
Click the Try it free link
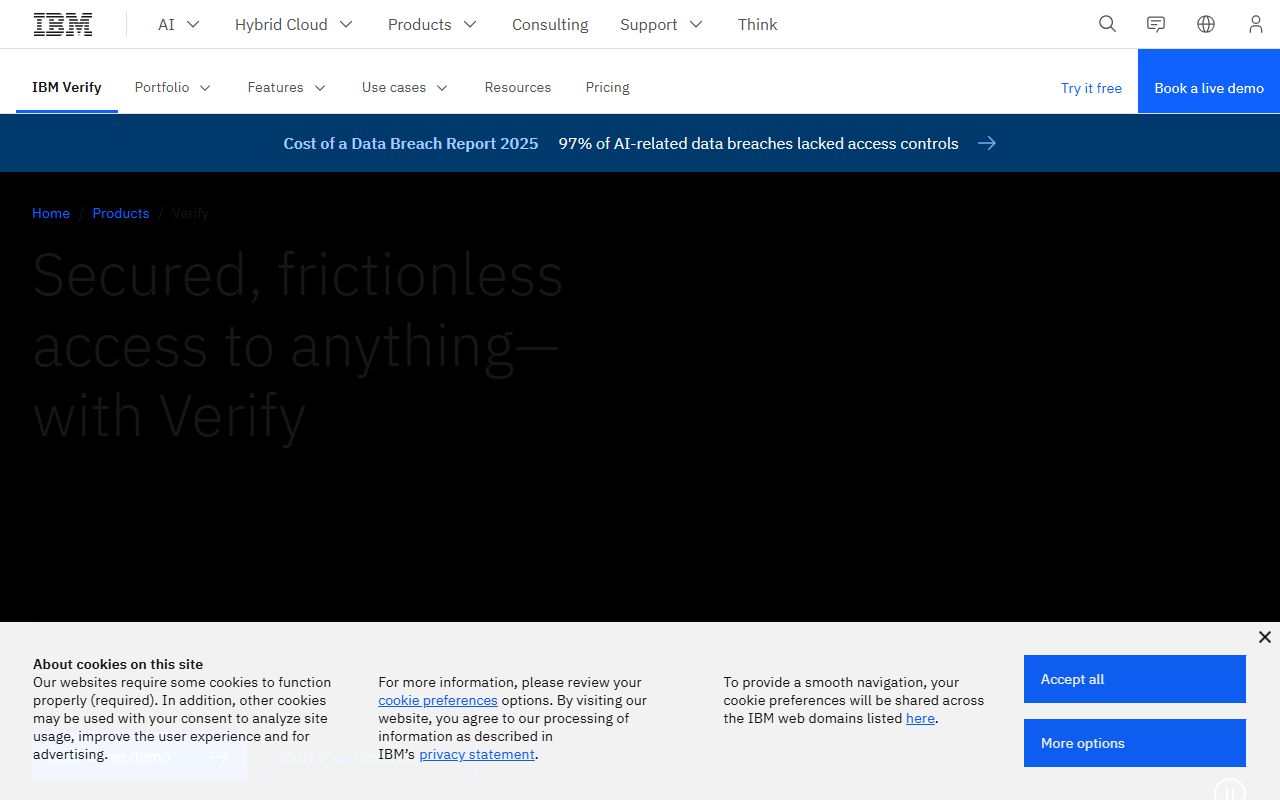[x=1091, y=88]
